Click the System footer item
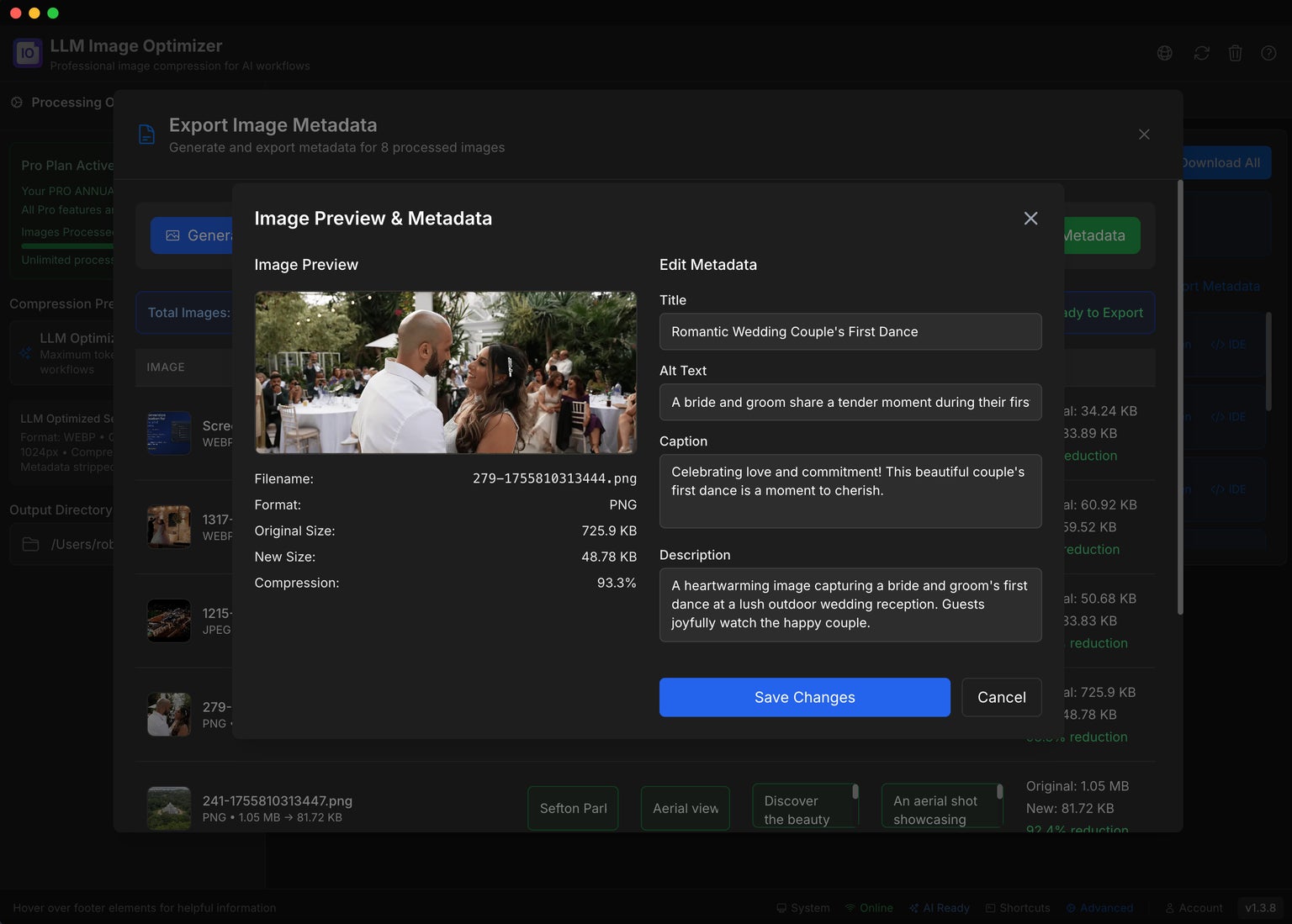The image size is (1292, 924). click(803, 908)
